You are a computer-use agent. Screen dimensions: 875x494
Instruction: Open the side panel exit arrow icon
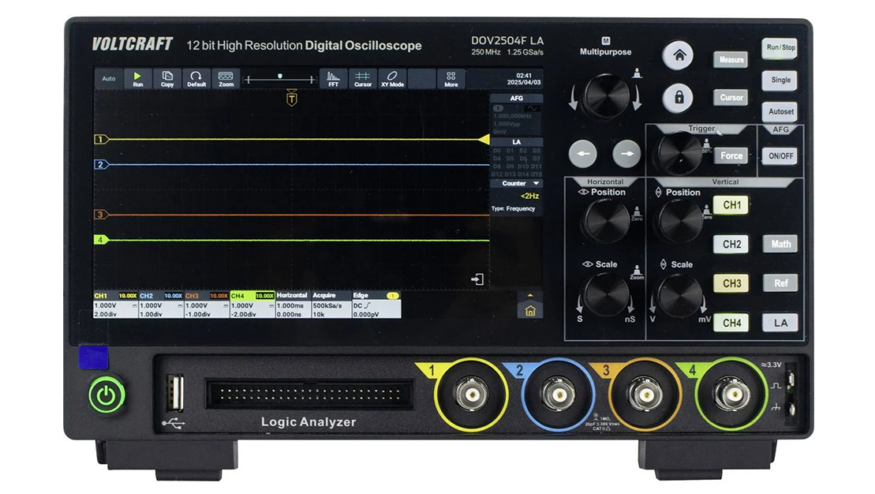478,279
